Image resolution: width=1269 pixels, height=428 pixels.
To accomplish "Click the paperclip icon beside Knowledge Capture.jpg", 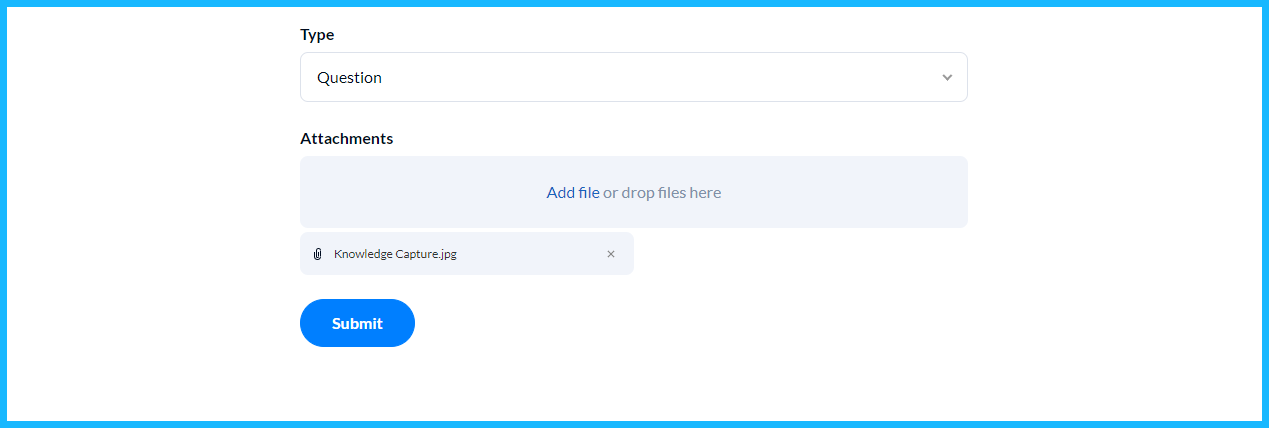I will pyautogui.click(x=318, y=254).
